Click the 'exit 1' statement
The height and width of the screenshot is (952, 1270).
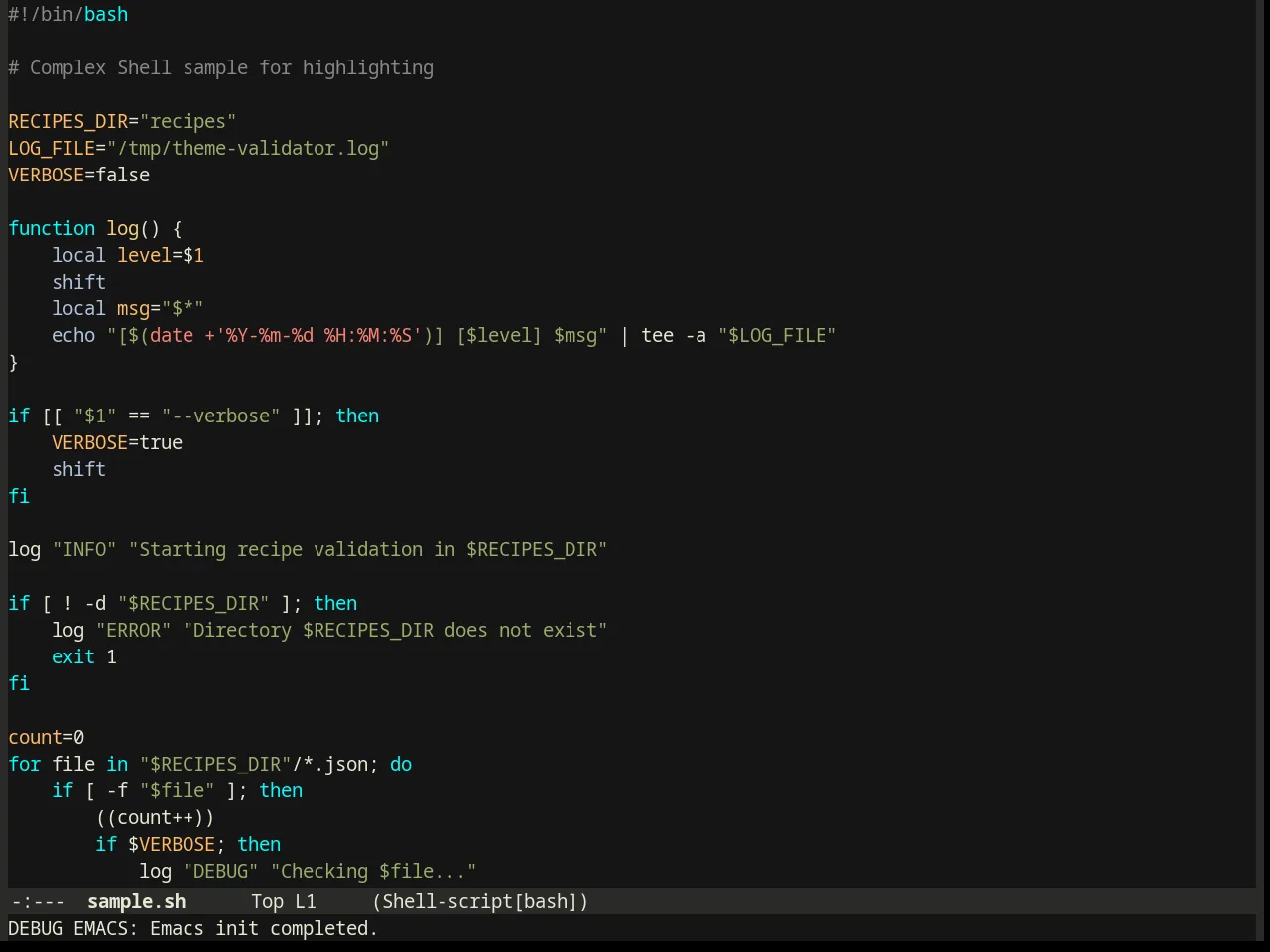point(84,656)
